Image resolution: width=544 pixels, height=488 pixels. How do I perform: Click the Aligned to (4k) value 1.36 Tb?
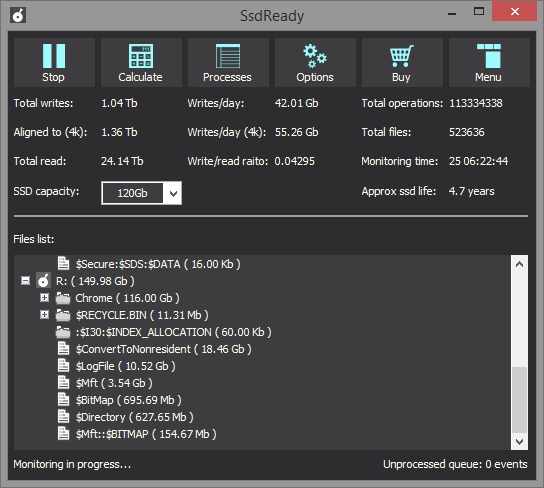pos(119,132)
